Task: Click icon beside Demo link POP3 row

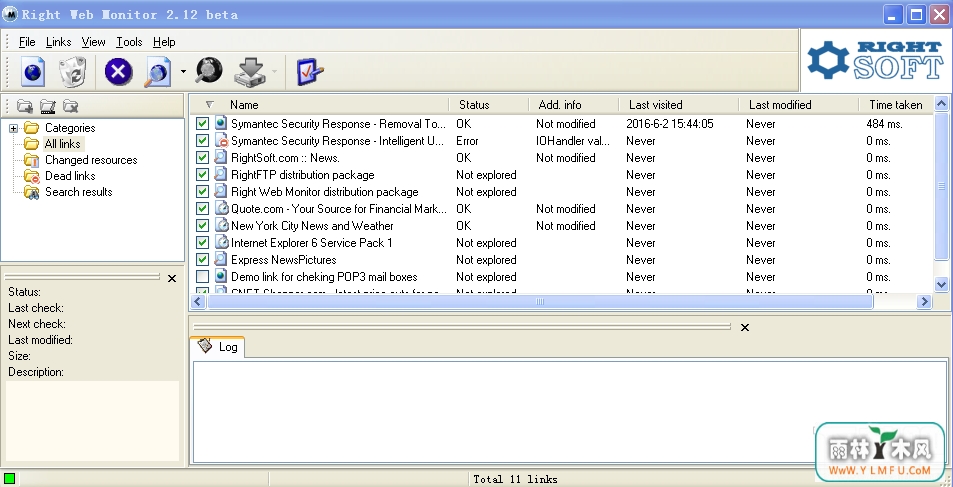Action: 221,277
